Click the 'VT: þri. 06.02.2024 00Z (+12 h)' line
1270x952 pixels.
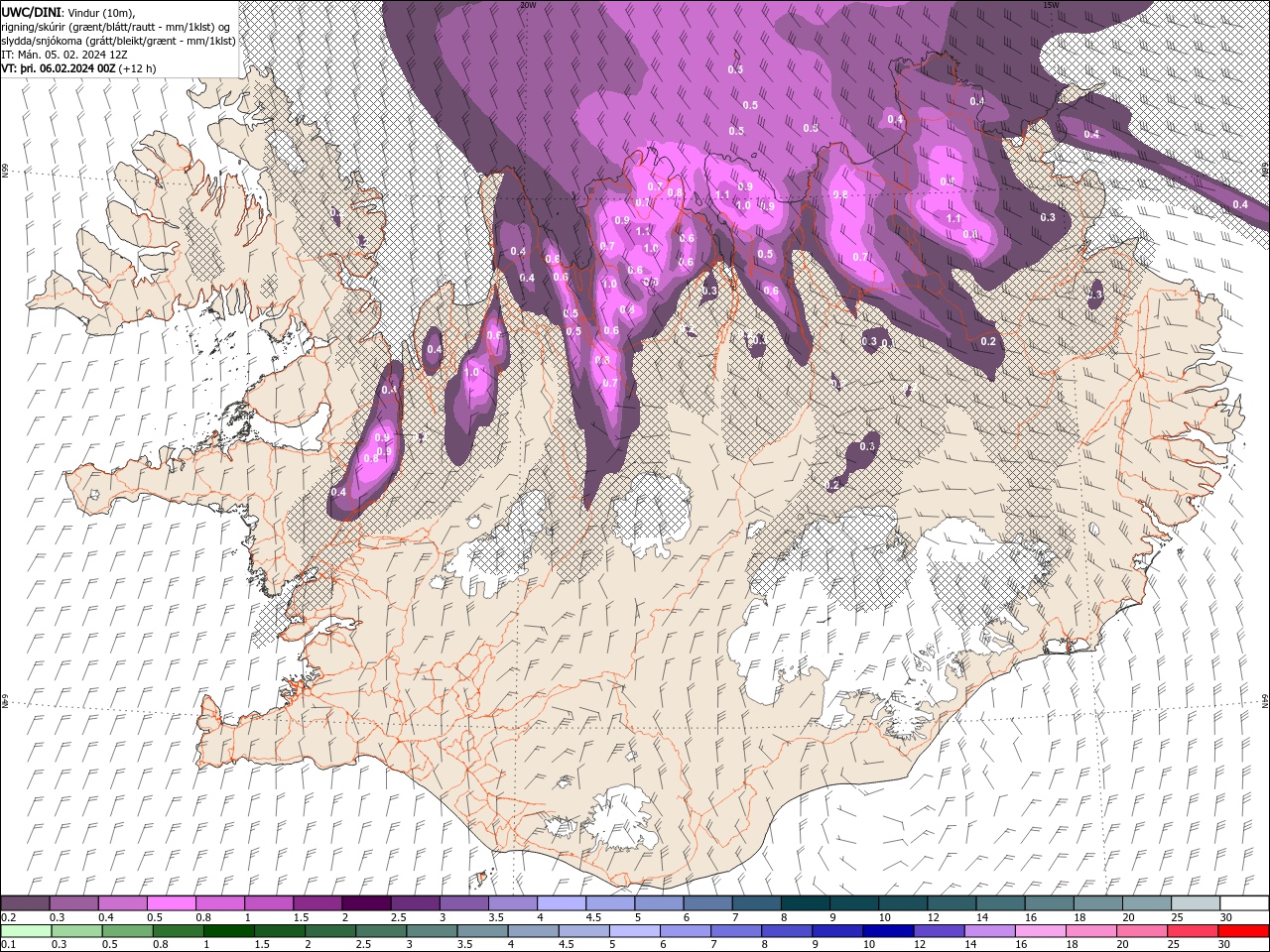click(78, 68)
